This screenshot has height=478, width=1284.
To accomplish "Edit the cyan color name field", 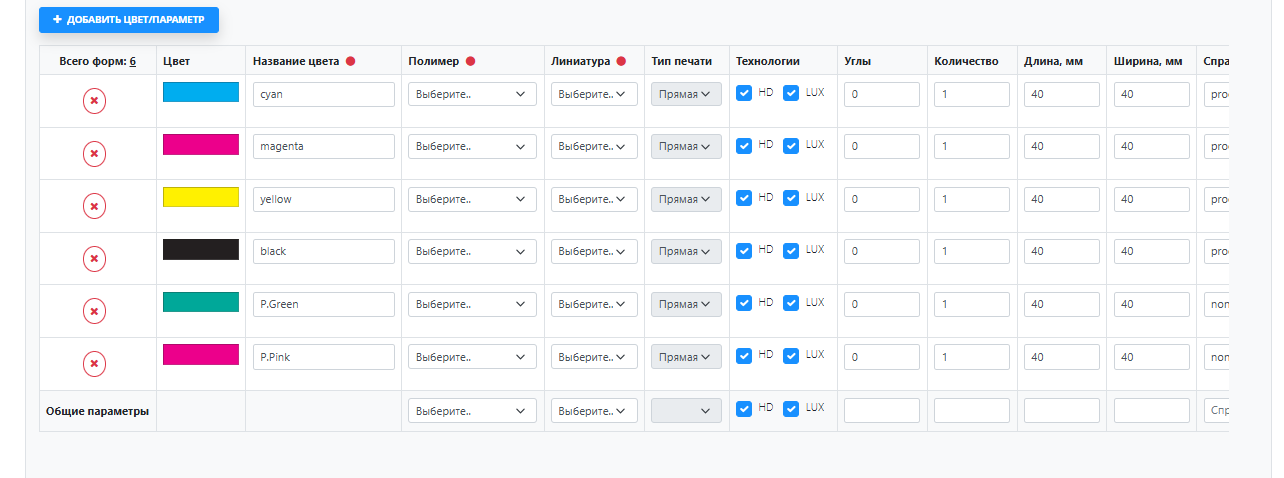I will [324, 94].
